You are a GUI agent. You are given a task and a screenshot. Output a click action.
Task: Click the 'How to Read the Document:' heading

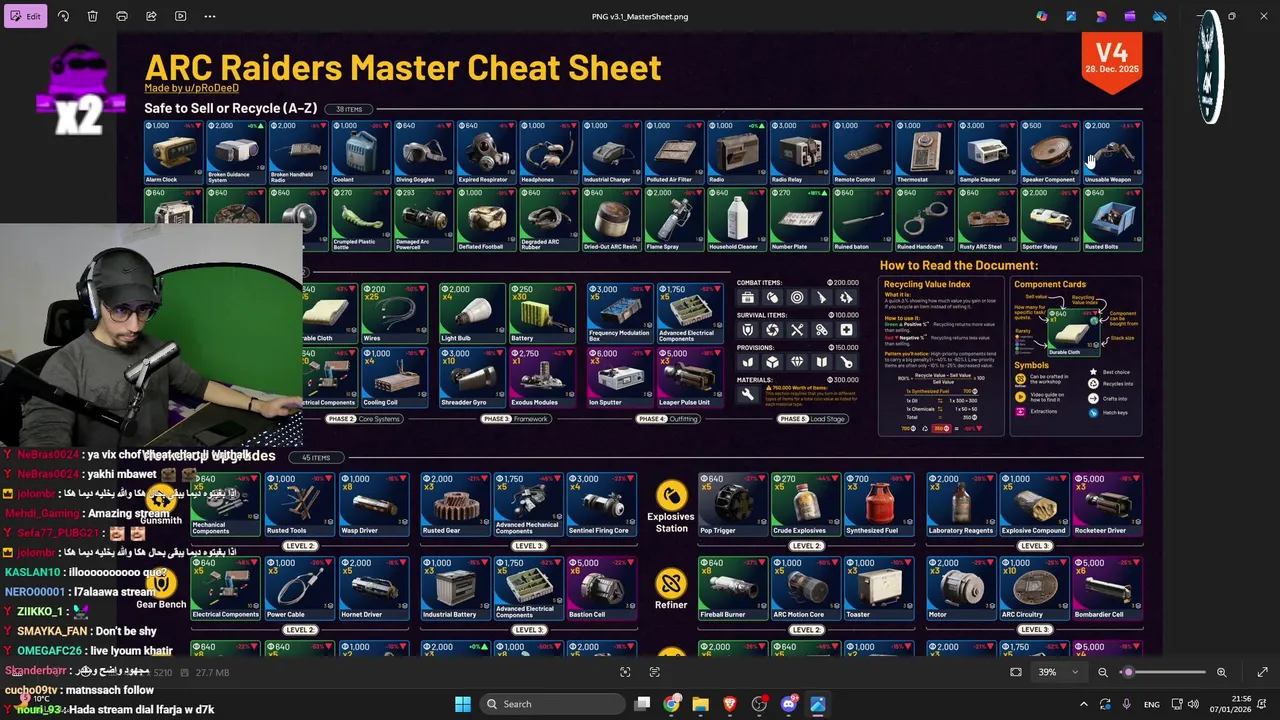(x=959, y=265)
